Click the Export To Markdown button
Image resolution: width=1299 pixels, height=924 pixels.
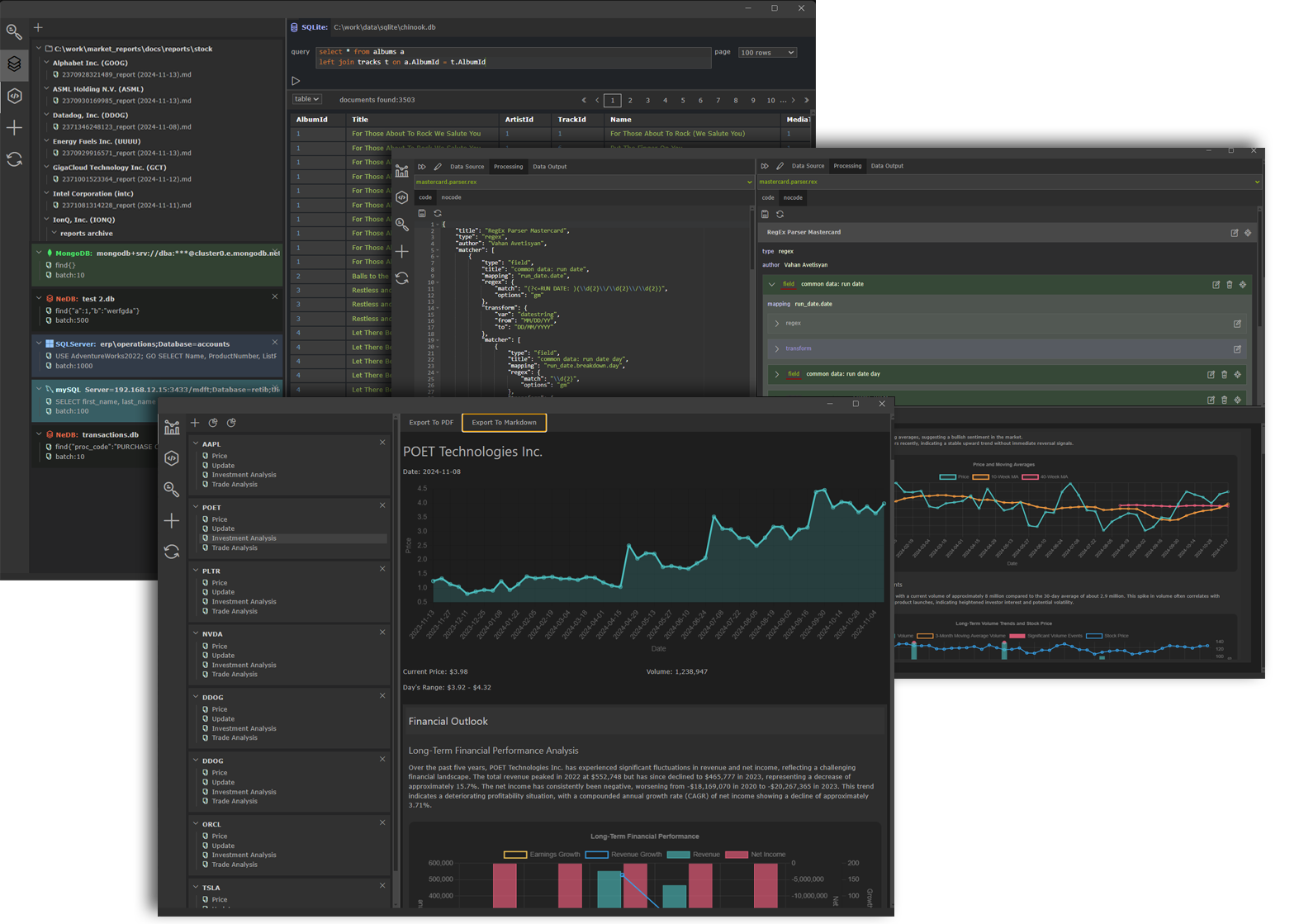coord(504,423)
